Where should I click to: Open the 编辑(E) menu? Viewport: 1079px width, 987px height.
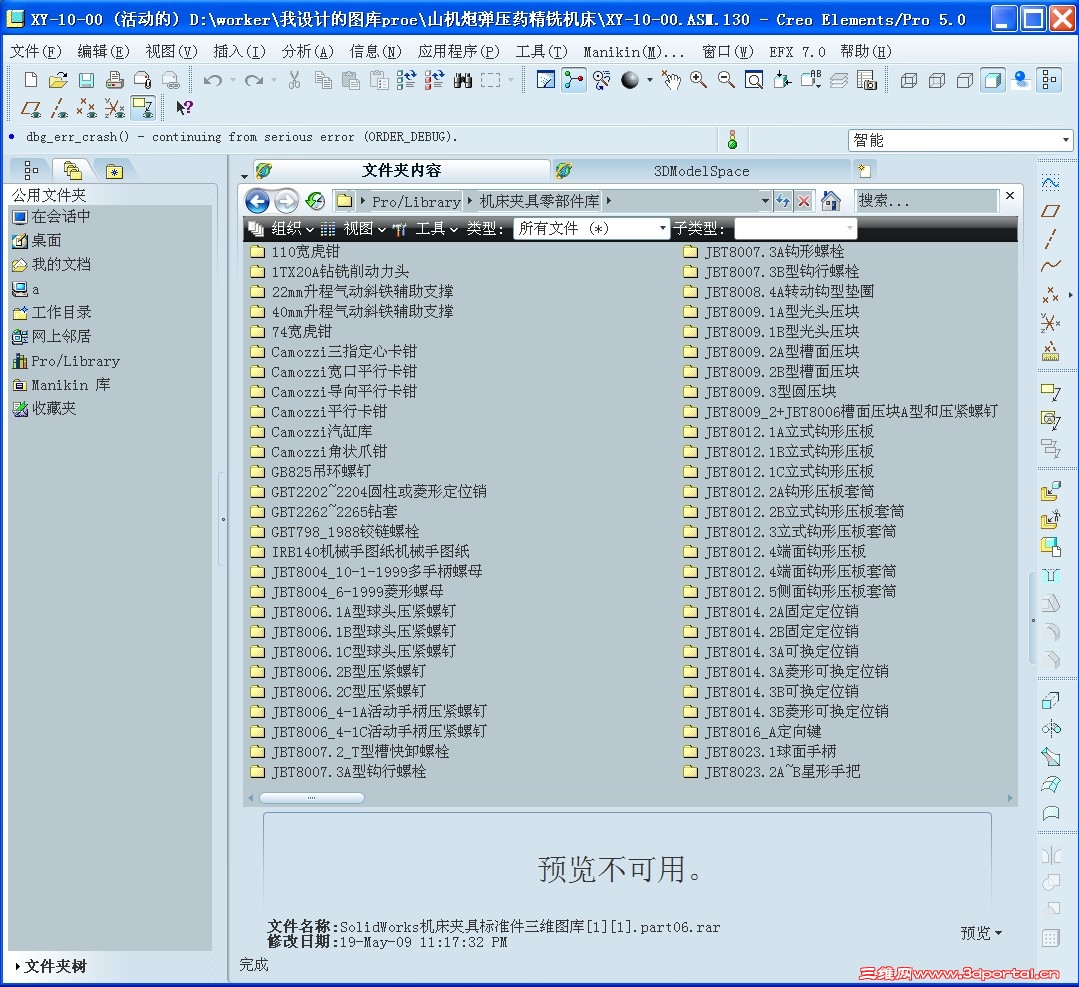(103, 52)
